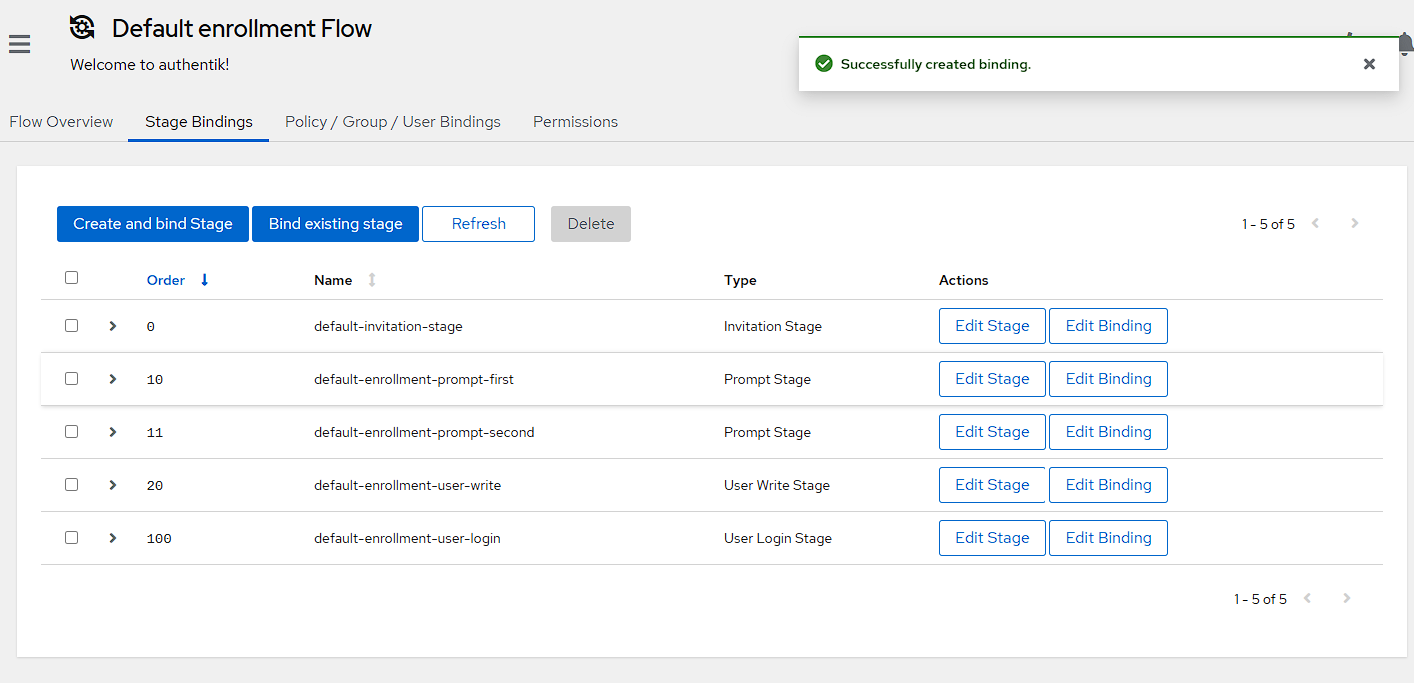Refresh the stage bindings list
Viewport: 1414px width, 683px height.
click(478, 224)
